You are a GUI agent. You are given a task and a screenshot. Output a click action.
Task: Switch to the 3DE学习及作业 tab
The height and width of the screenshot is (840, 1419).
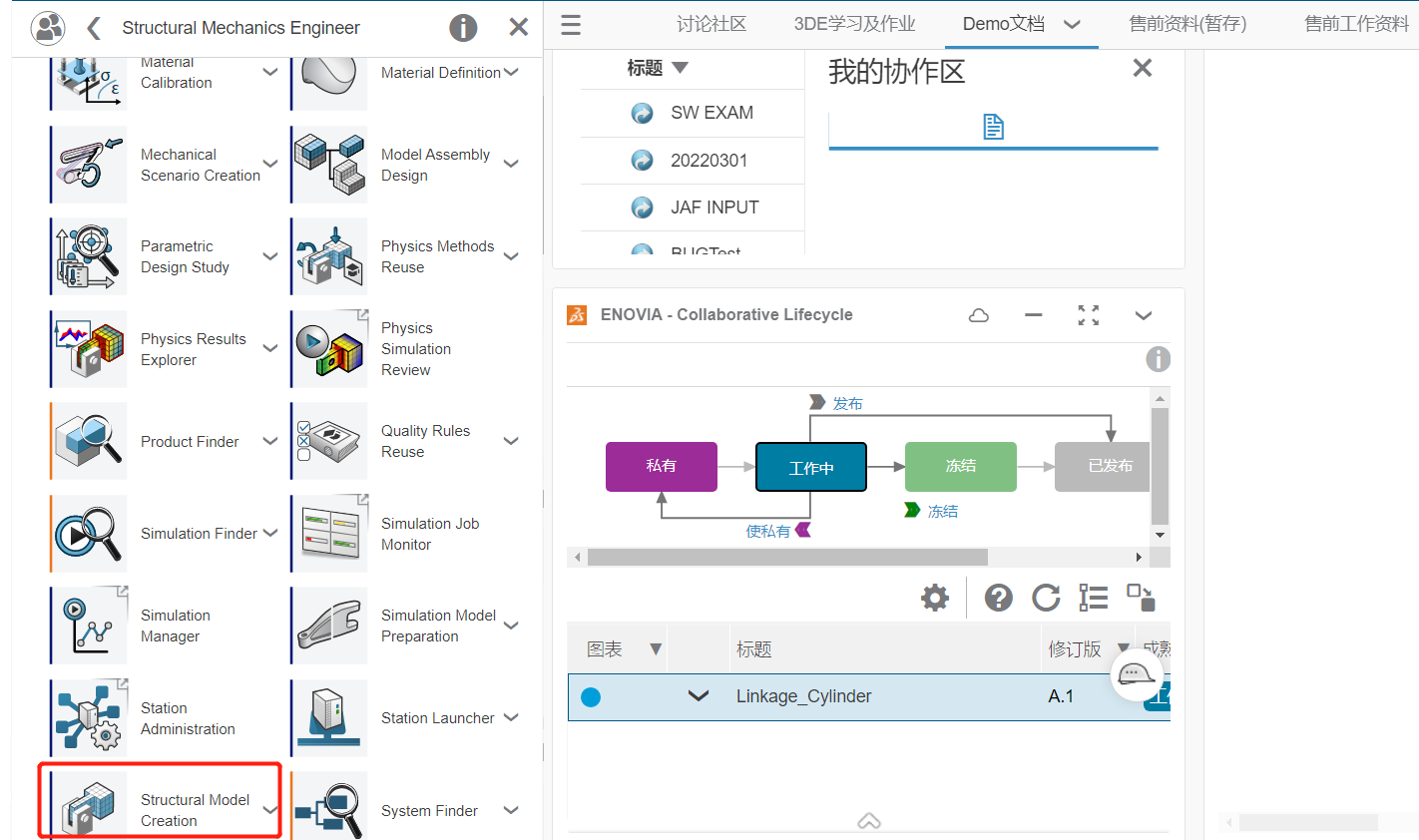[854, 24]
